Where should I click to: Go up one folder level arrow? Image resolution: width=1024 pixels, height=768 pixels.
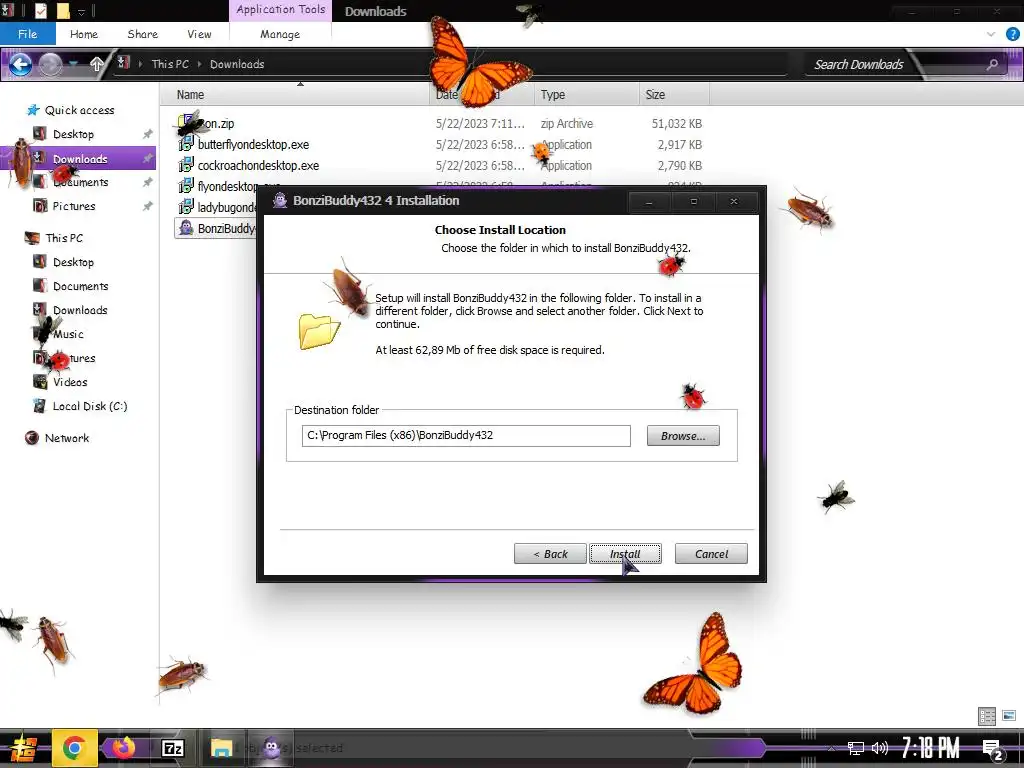pyautogui.click(x=97, y=64)
